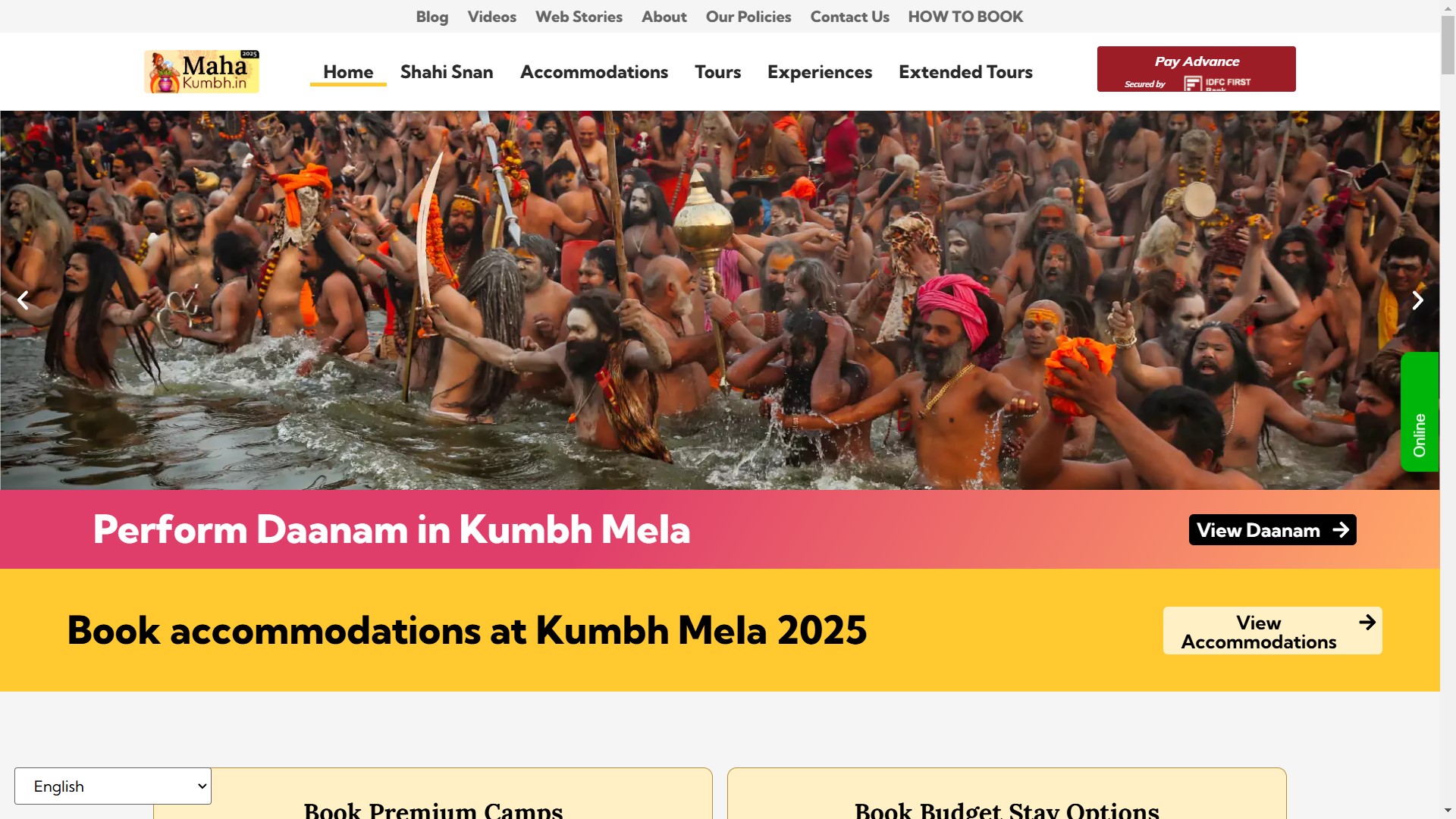This screenshot has height=819, width=1456.
Task: Click the arrow in View Daanam button
Action: pos(1341,530)
